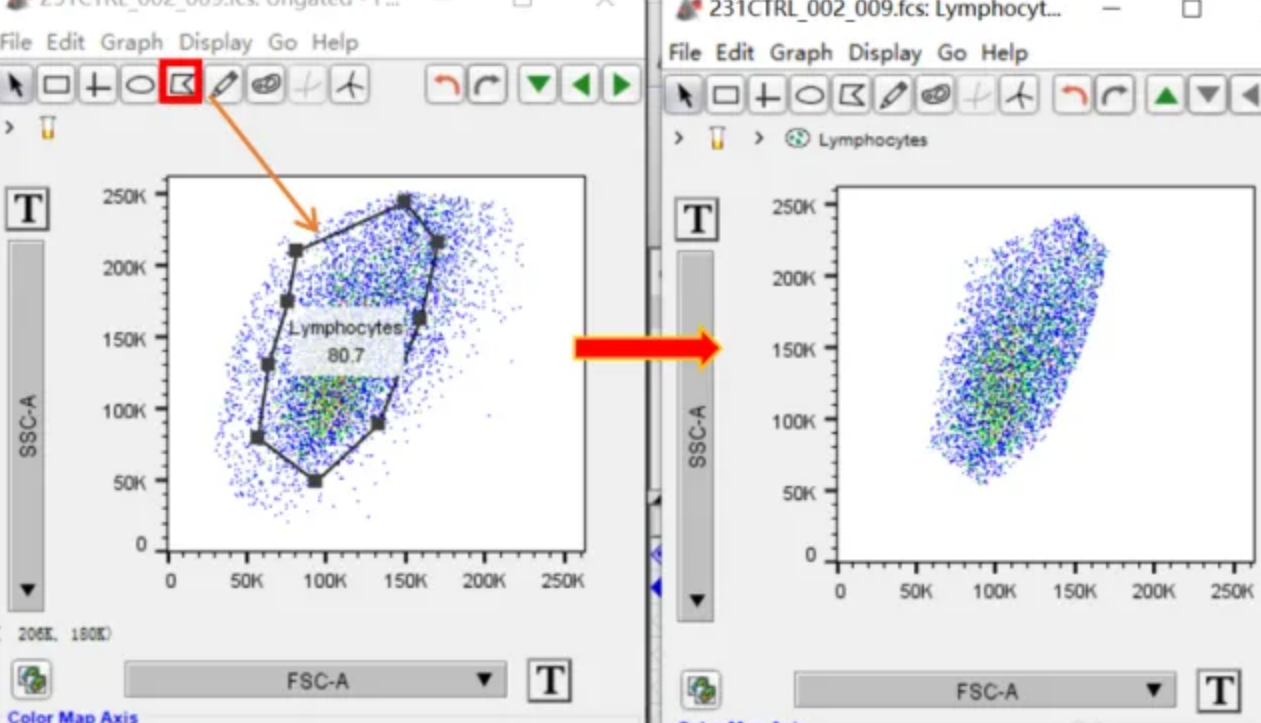Undo last action in Lymphocytes window
The width and height of the screenshot is (1261, 723).
click(x=1074, y=96)
